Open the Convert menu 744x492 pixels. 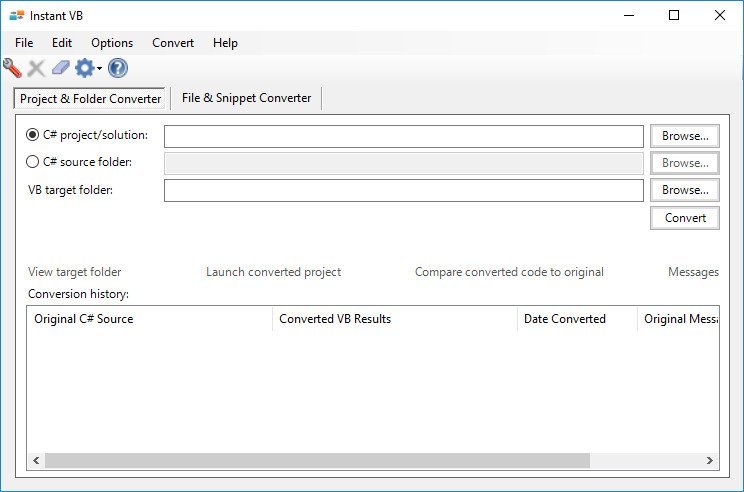(173, 43)
